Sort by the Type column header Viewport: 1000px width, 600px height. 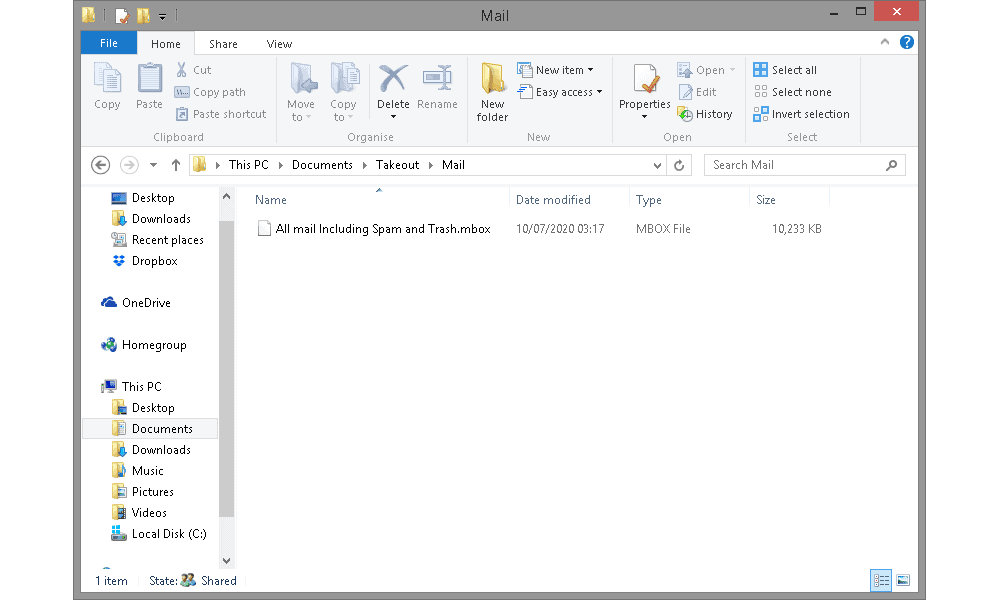649,200
